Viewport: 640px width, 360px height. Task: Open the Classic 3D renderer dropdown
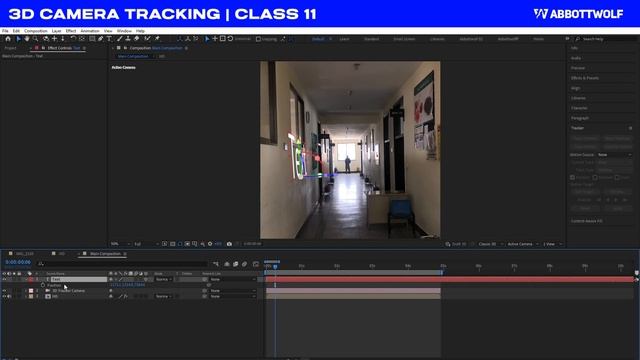[491, 244]
